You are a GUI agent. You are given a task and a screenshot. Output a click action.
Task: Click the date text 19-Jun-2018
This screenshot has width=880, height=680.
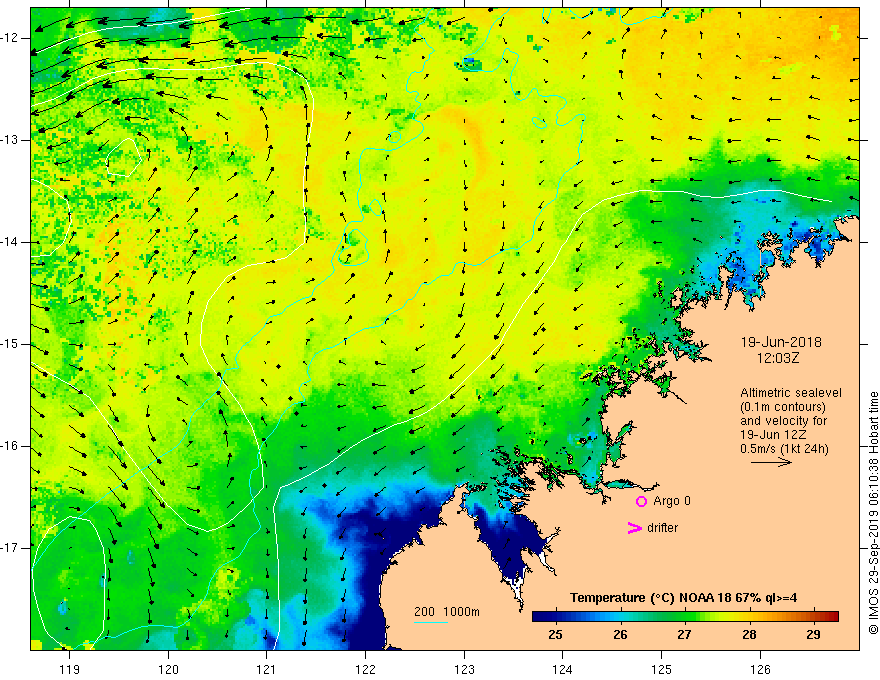(x=781, y=342)
